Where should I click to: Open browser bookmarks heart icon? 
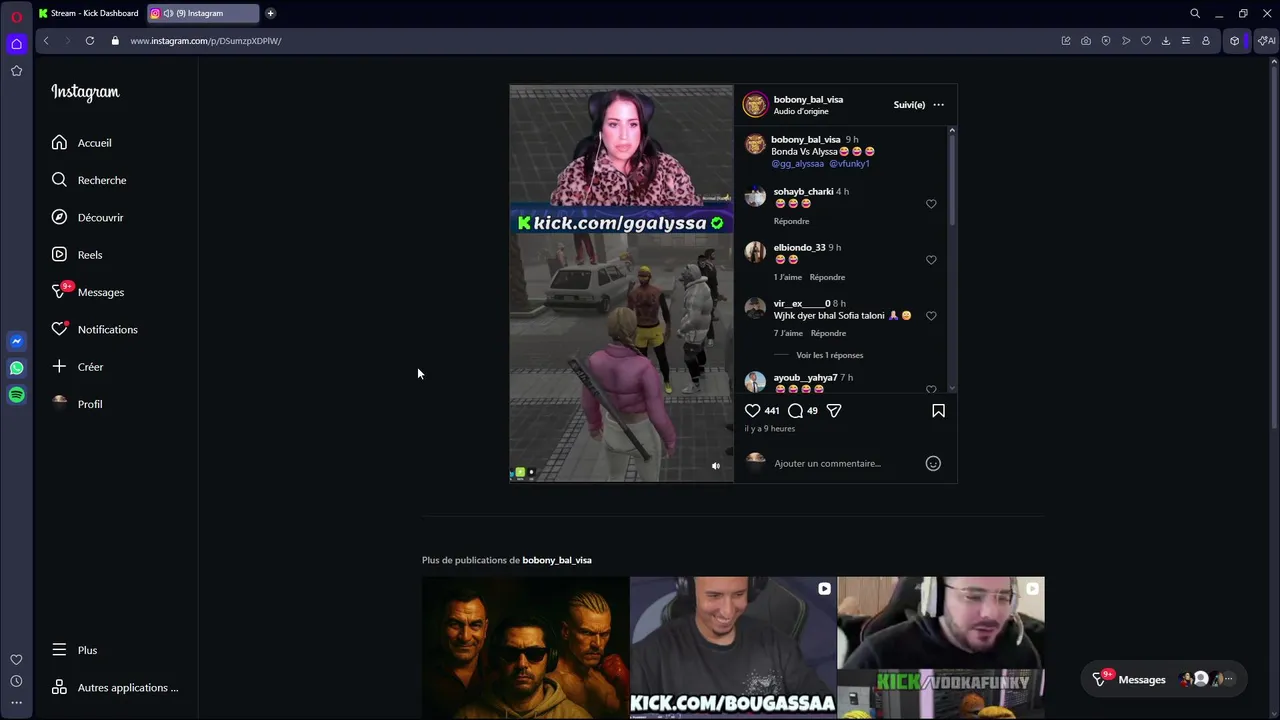tap(1146, 41)
